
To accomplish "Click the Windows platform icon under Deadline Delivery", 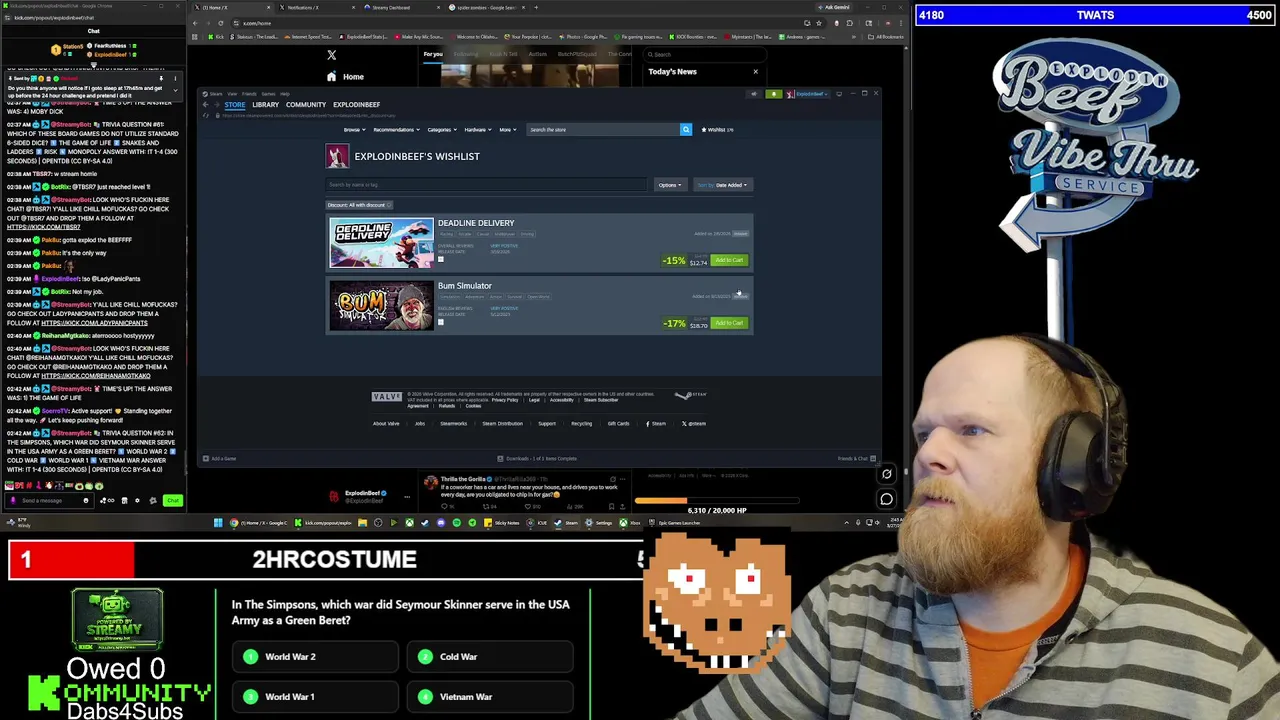I will pyautogui.click(x=440, y=260).
